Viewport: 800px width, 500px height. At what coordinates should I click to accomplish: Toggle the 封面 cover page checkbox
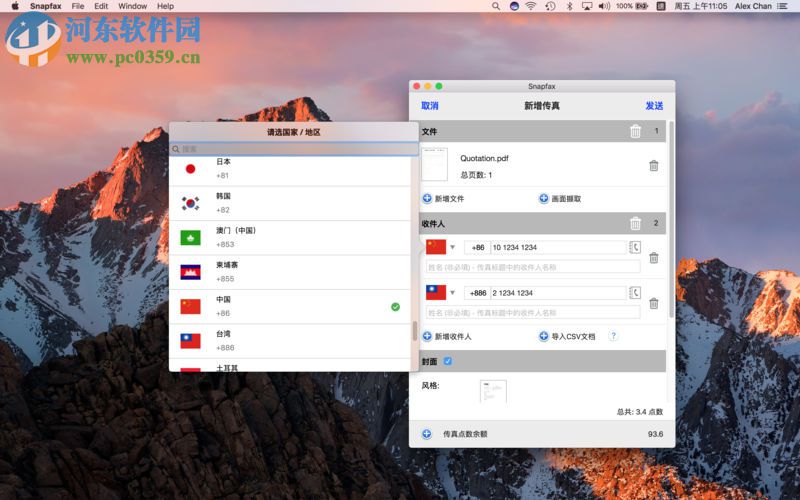(447, 361)
